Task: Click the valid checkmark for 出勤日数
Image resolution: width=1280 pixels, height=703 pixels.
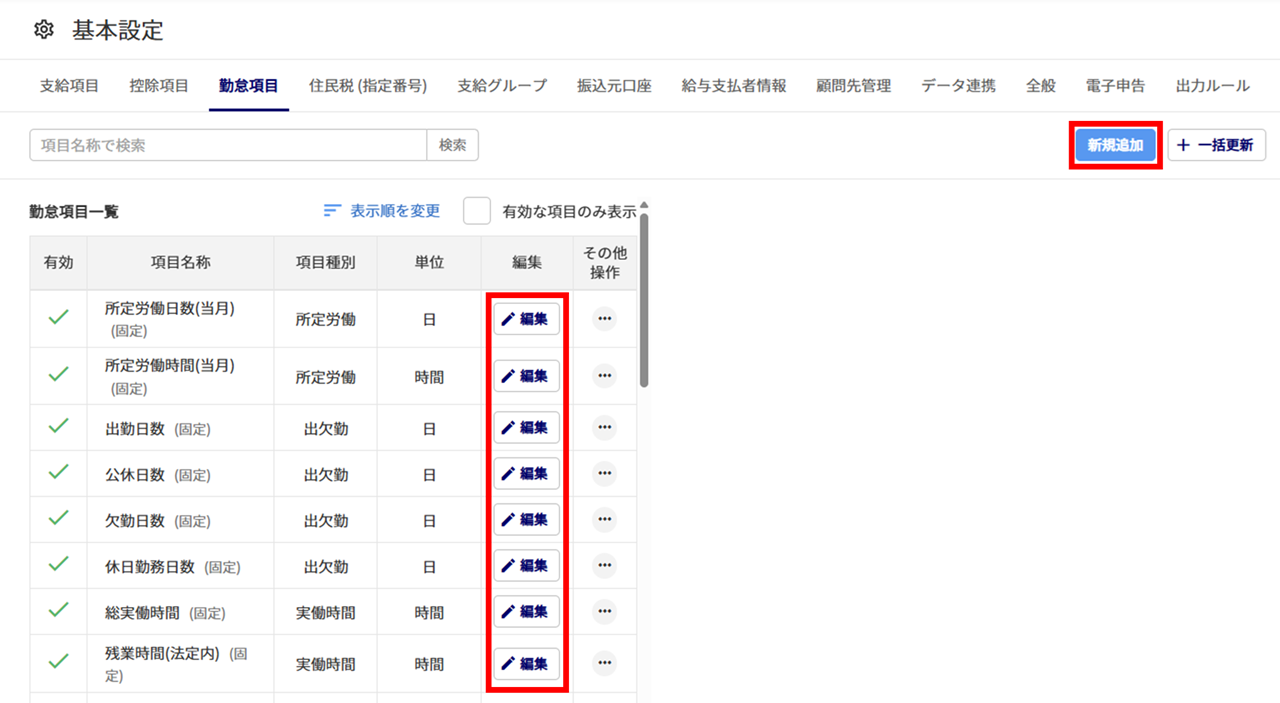Action: pos(59,428)
